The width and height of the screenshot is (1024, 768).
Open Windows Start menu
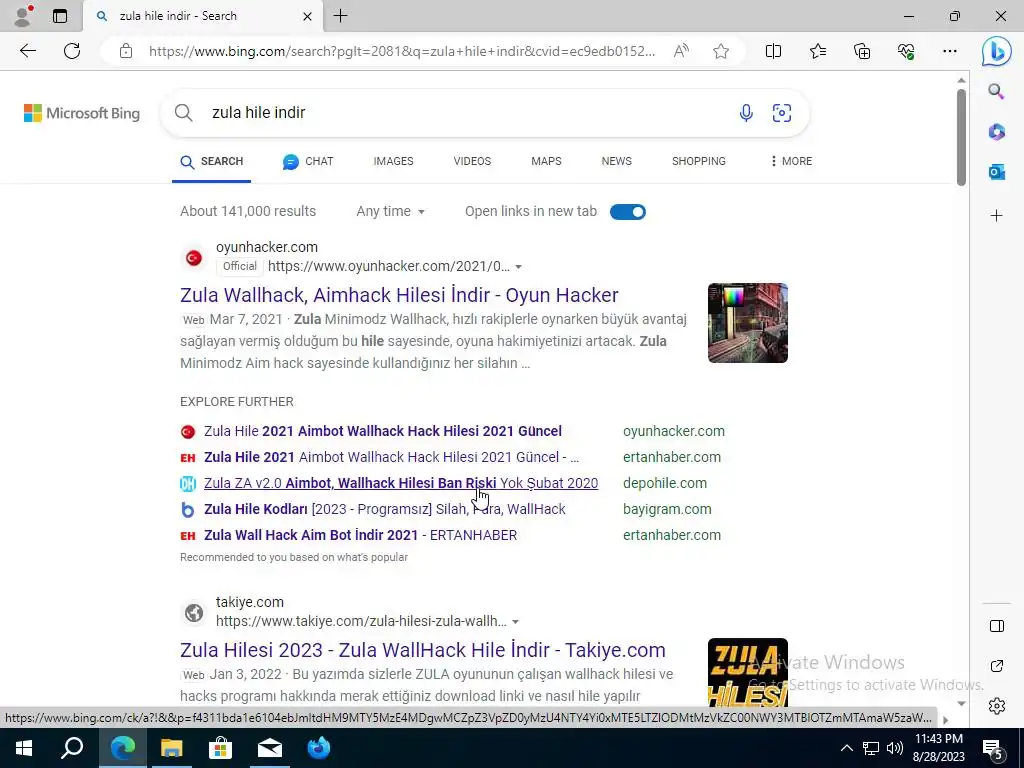click(x=24, y=748)
